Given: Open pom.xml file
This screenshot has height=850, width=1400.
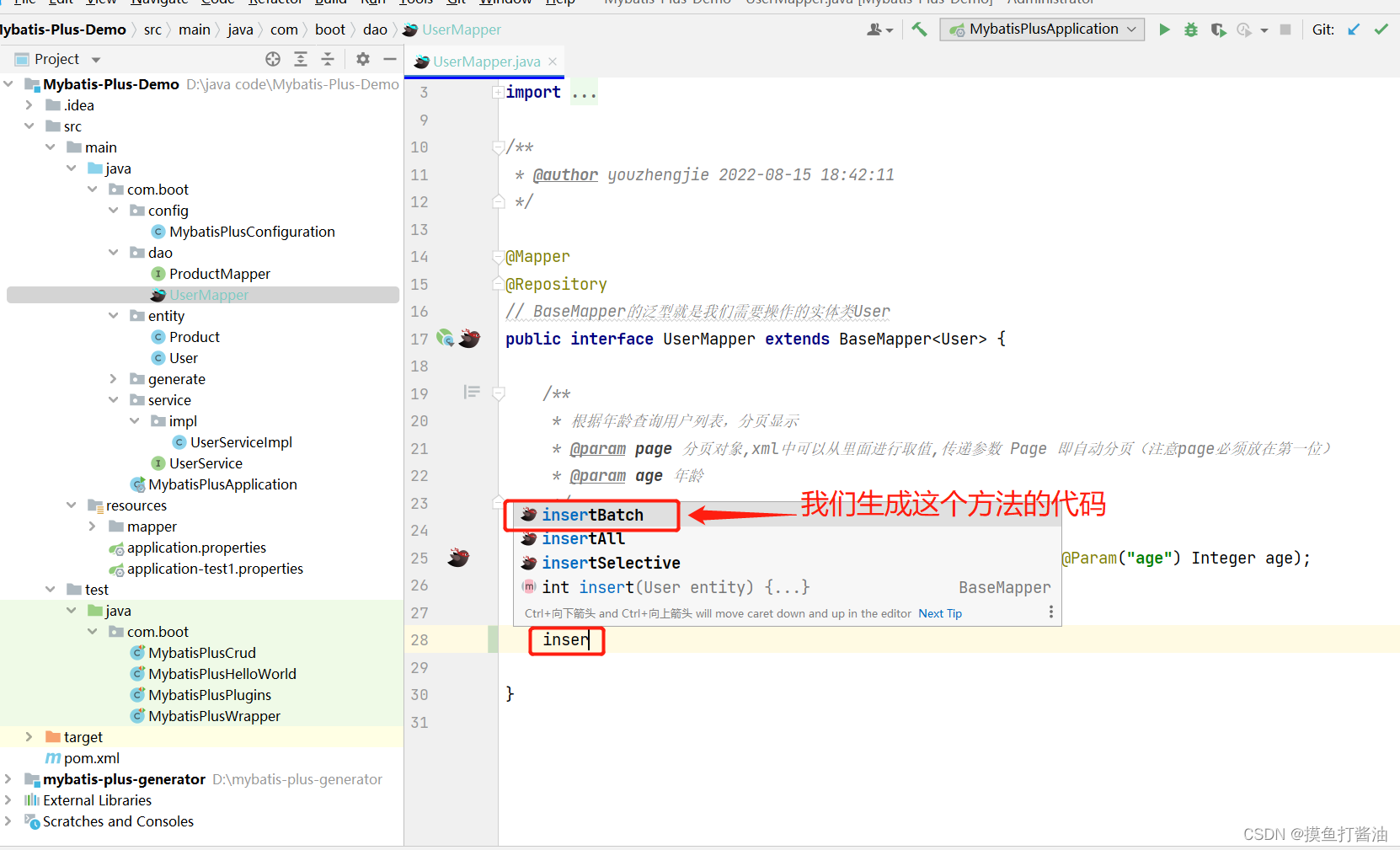Looking at the screenshot, I should 92,758.
